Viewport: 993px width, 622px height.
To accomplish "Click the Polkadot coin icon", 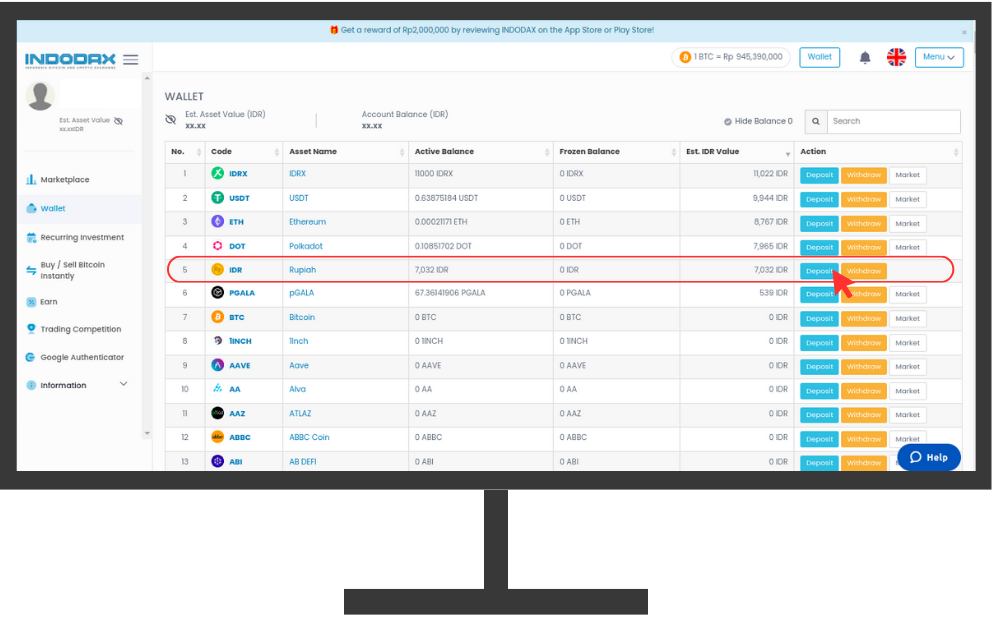I will coord(218,246).
